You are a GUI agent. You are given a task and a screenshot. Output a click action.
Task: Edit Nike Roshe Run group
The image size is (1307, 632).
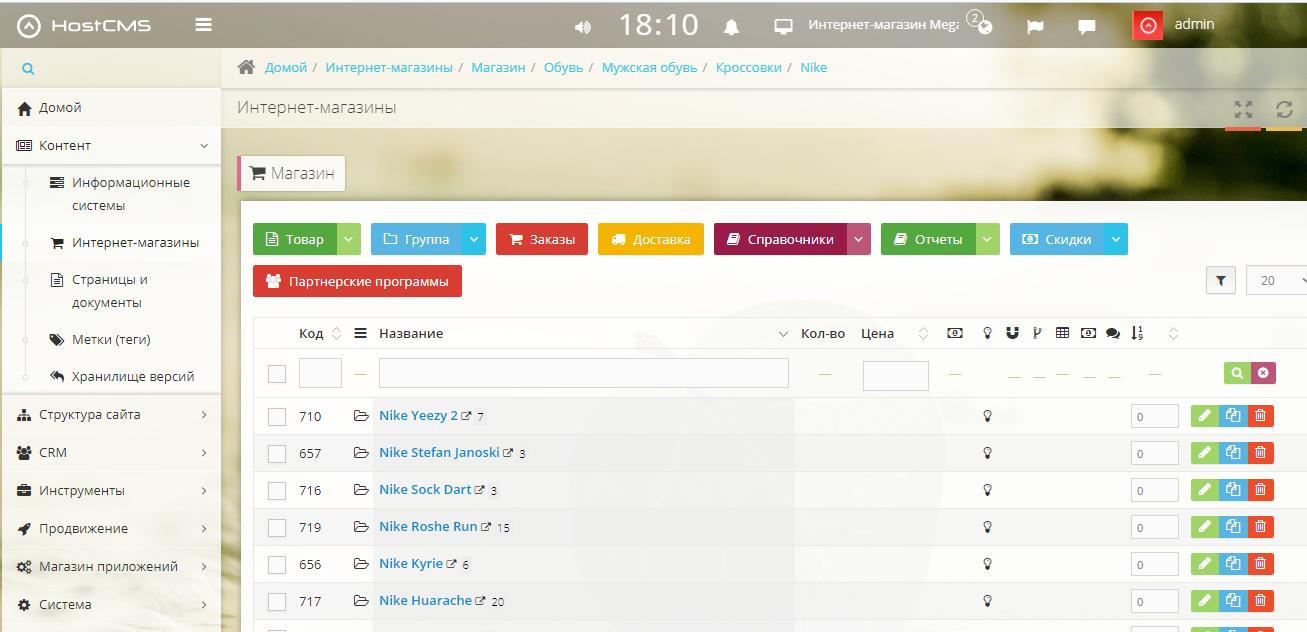(x=1205, y=526)
